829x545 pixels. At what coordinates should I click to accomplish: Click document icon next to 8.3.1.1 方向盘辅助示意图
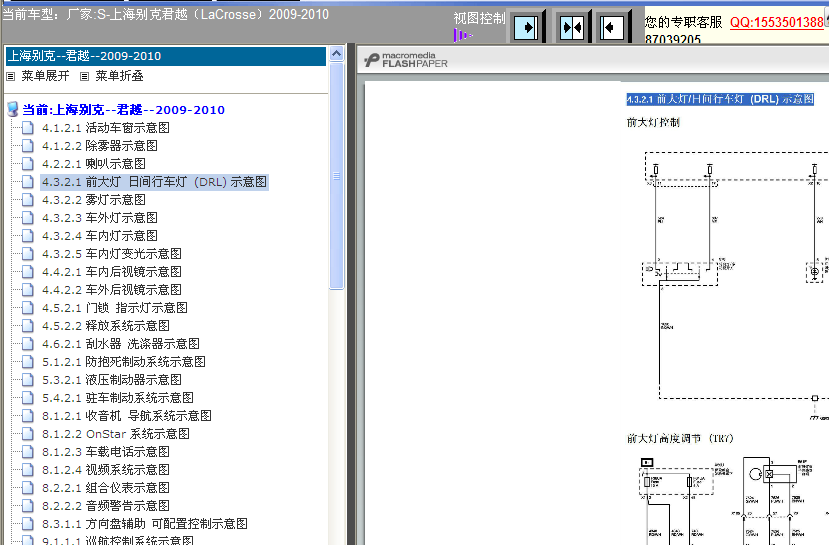[x=28, y=523]
